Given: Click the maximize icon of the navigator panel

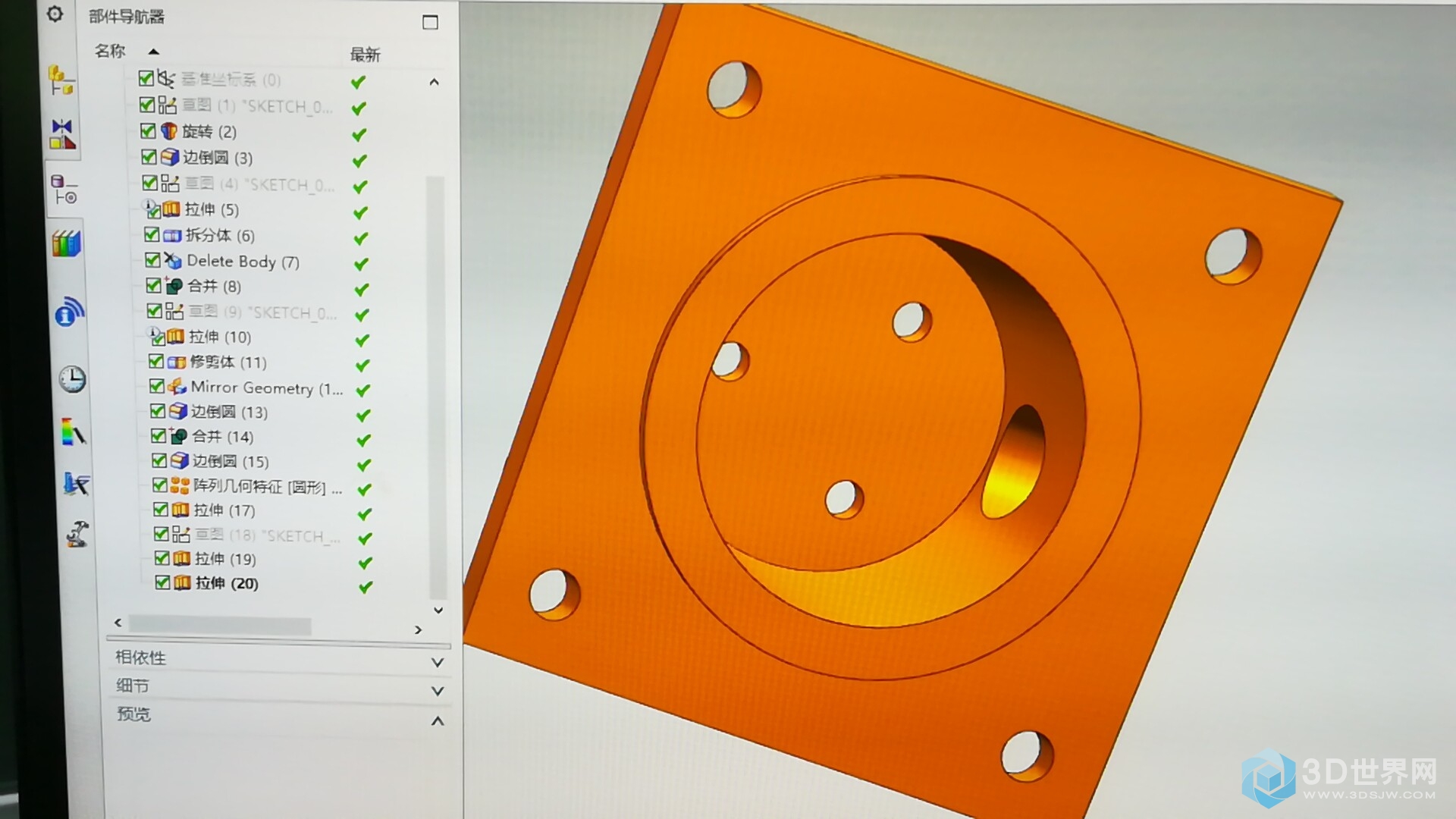Looking at the screenshot, I should click(x=430, y=22).
